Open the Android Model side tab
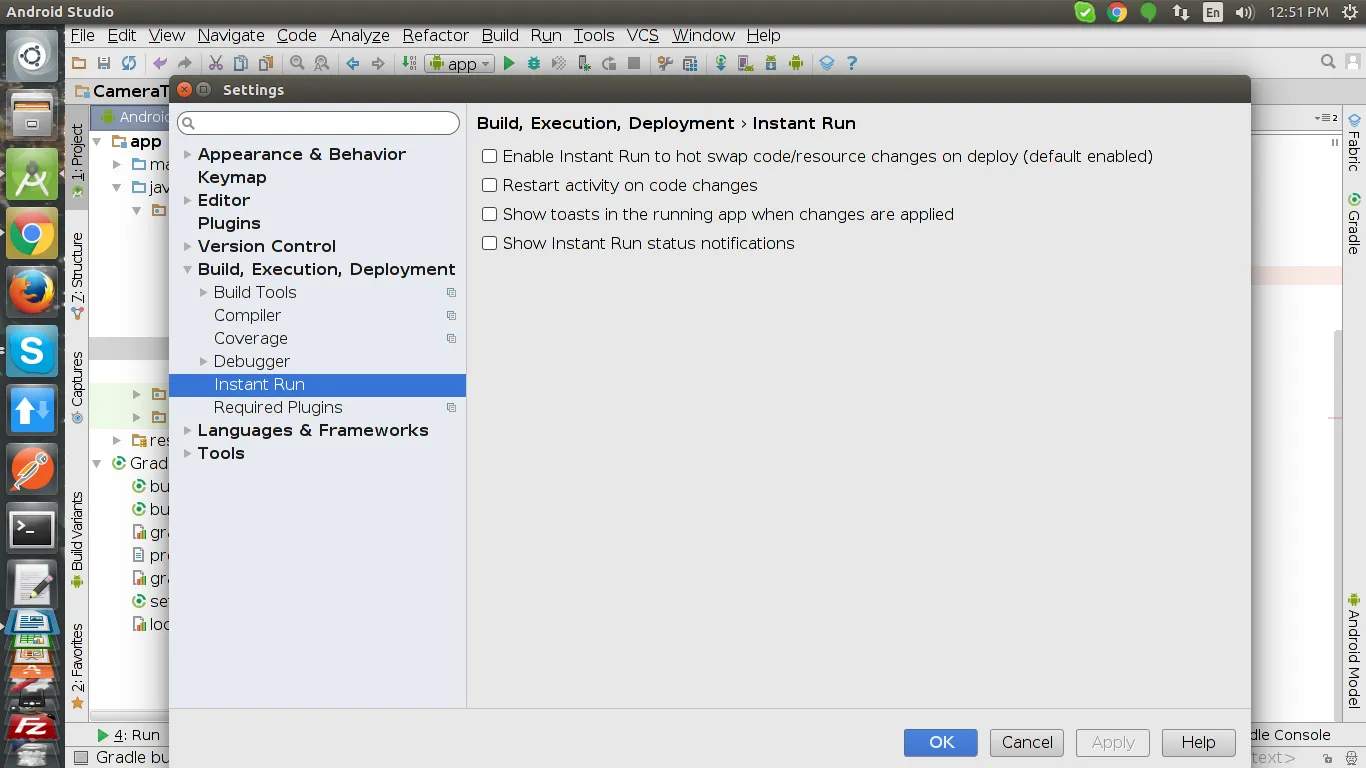This screenshot has width=1366, height=768. tap(1354, 651)
